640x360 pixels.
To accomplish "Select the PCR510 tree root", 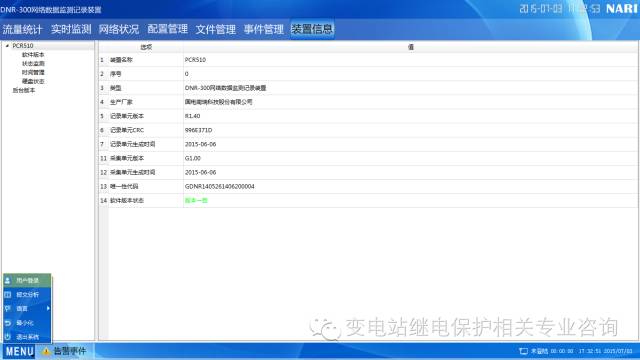I will 23,46.
